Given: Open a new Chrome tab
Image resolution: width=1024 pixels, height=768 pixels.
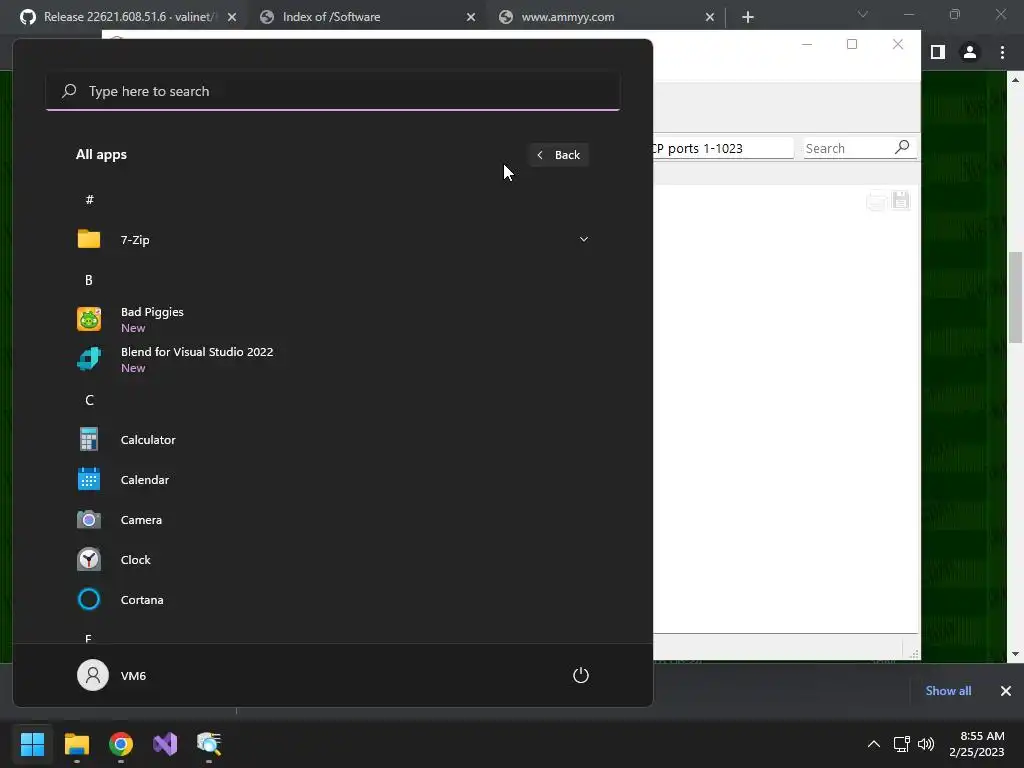Looking at the screenshot, I should (748, 17).
